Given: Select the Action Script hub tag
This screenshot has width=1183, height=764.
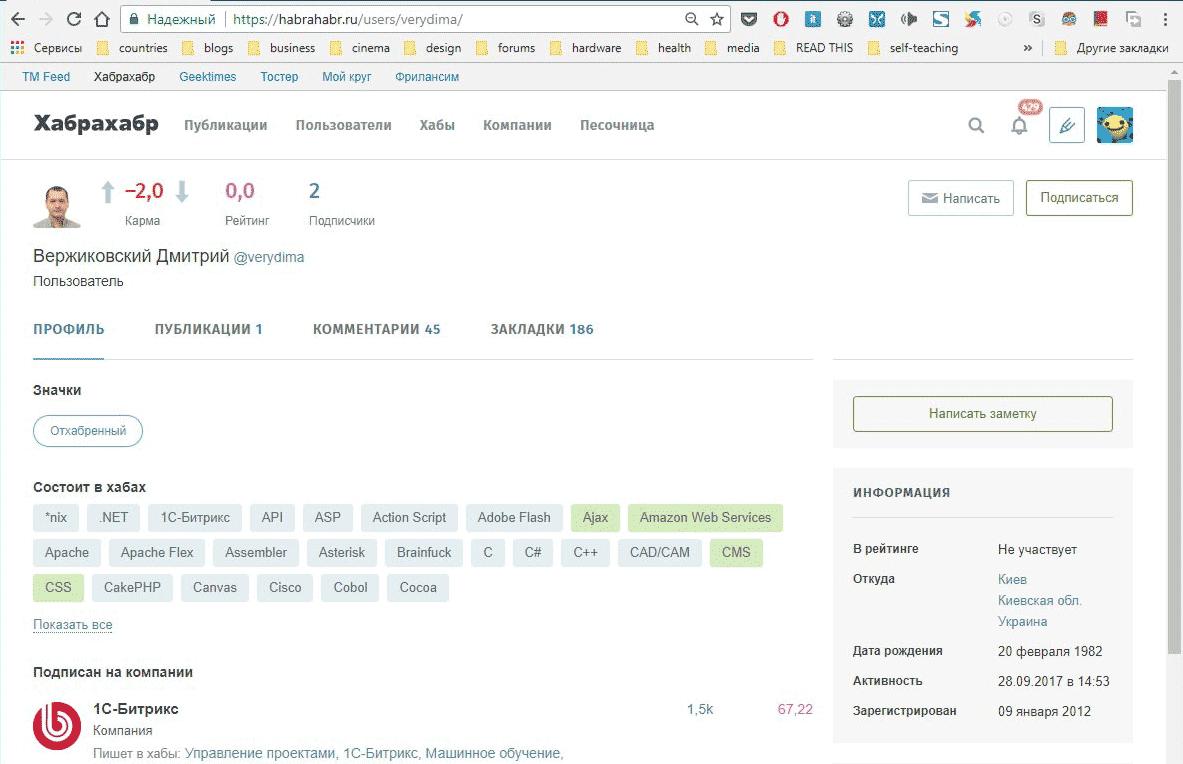Looking at the screenshot, I should tap(409, 517).
